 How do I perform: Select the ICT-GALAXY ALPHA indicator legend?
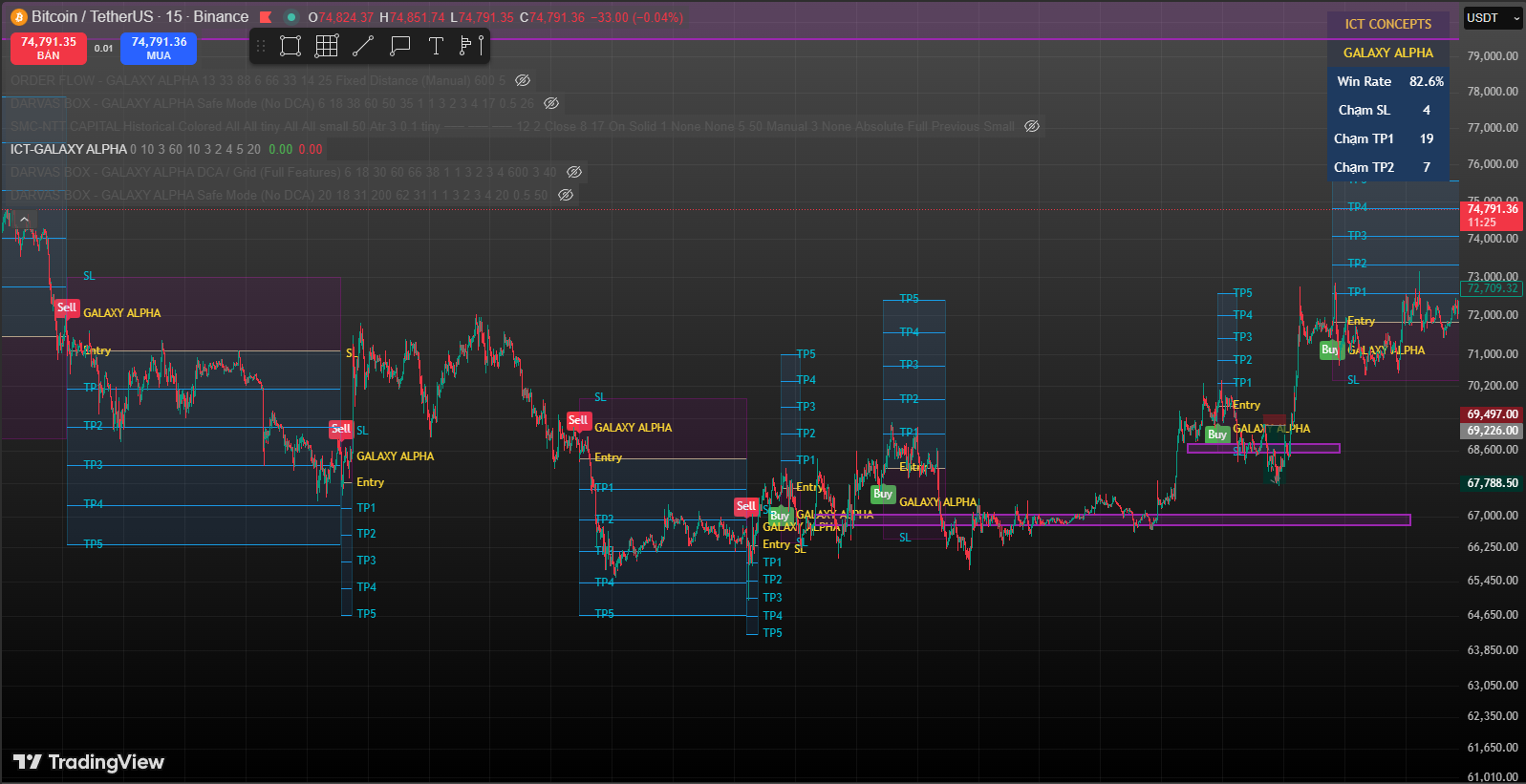point(69,149)
